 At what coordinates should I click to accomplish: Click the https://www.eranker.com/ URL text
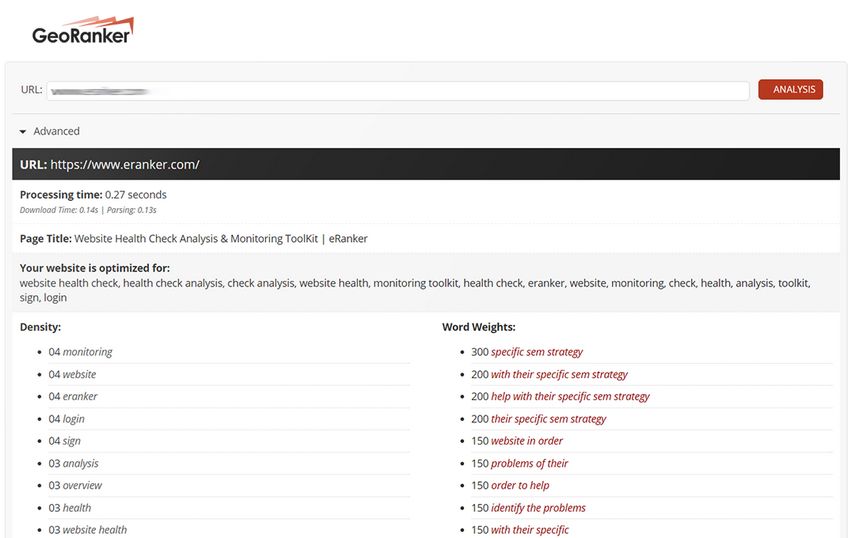pyautogui.click(x=125, y=165)
